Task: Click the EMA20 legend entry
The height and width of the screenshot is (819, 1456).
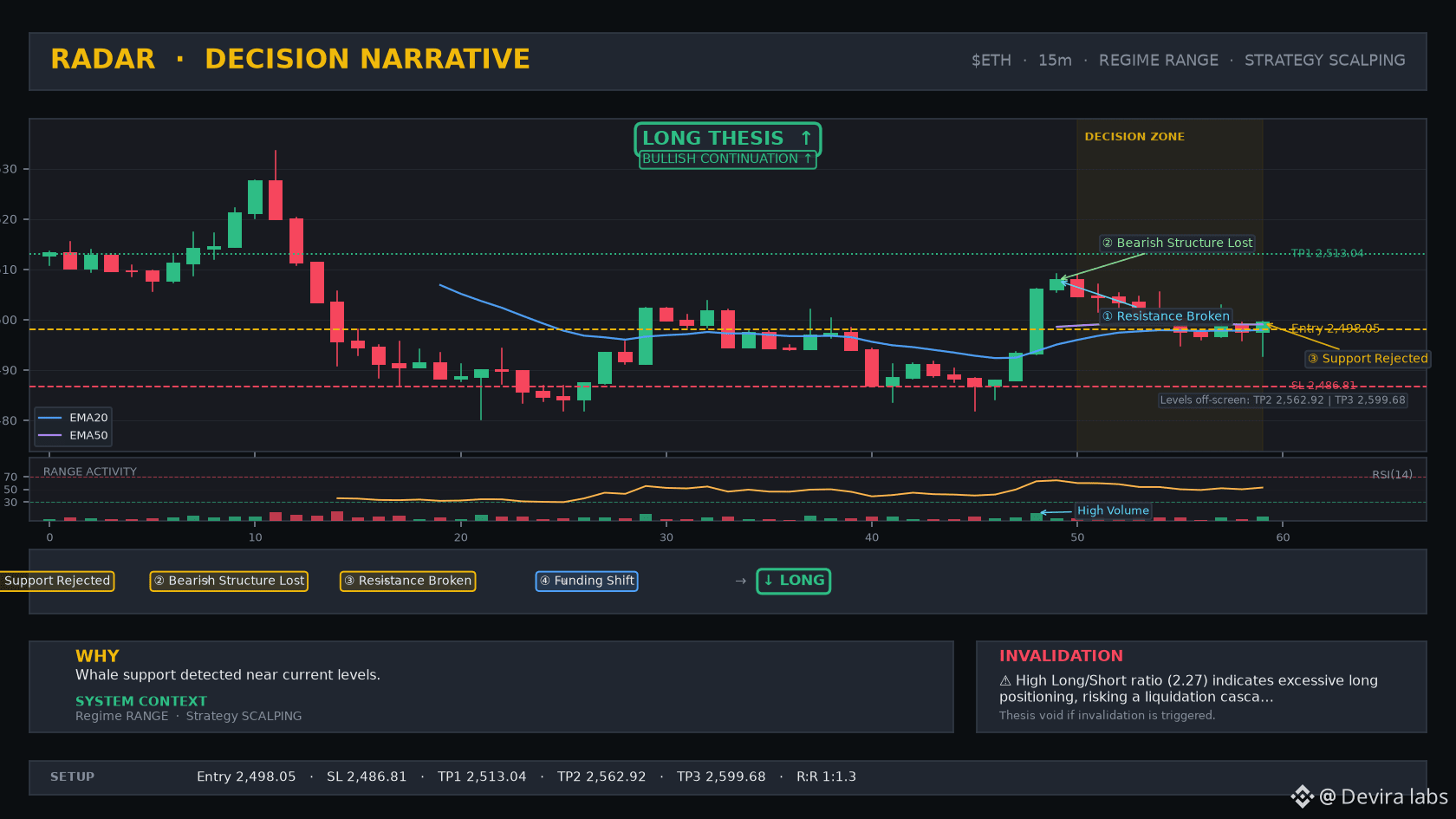Action: pos(74,418)
